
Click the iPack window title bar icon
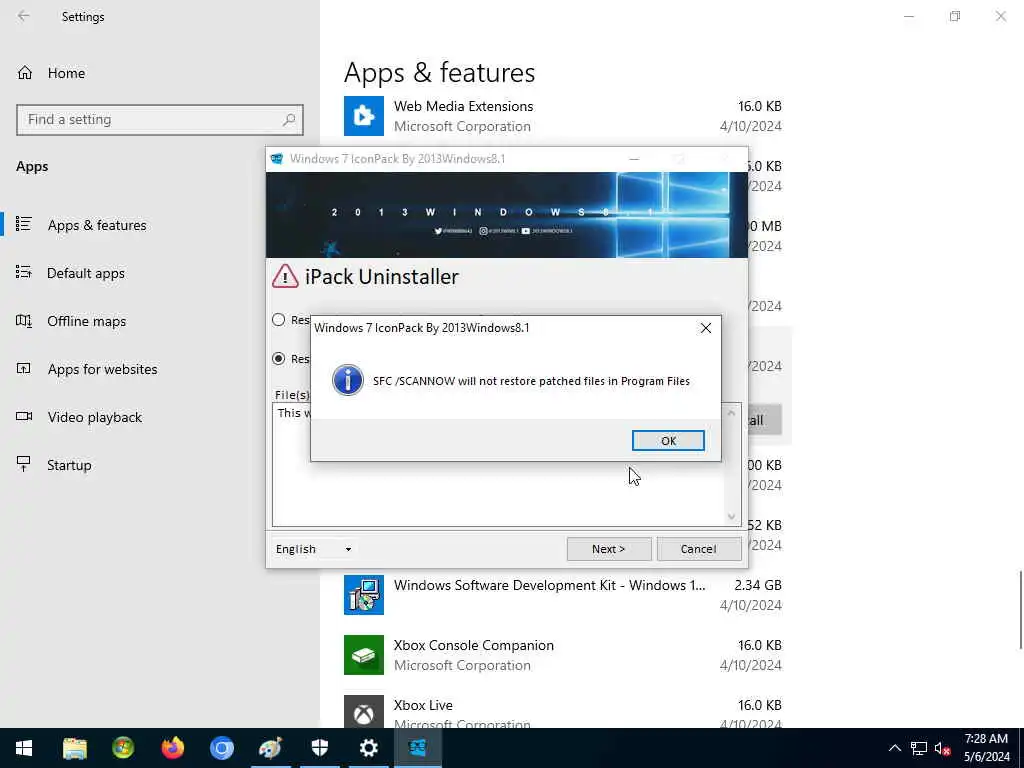click(277, 159)
